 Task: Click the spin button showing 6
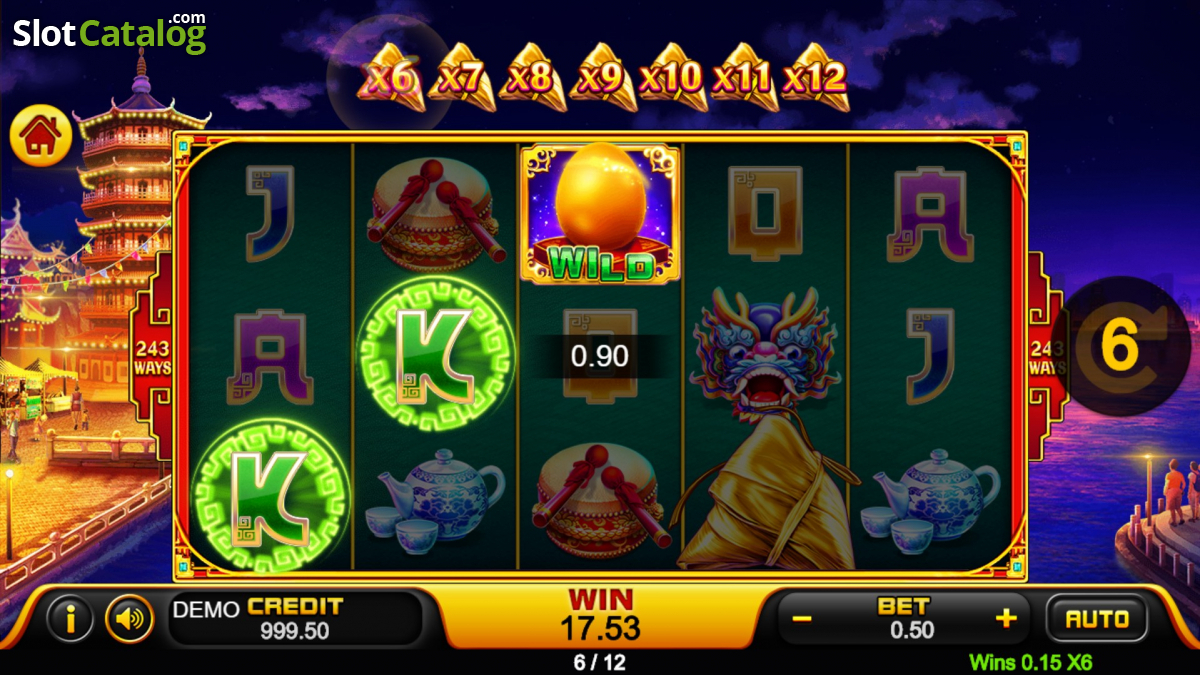pyautogui.click(x=1124, y=345)
